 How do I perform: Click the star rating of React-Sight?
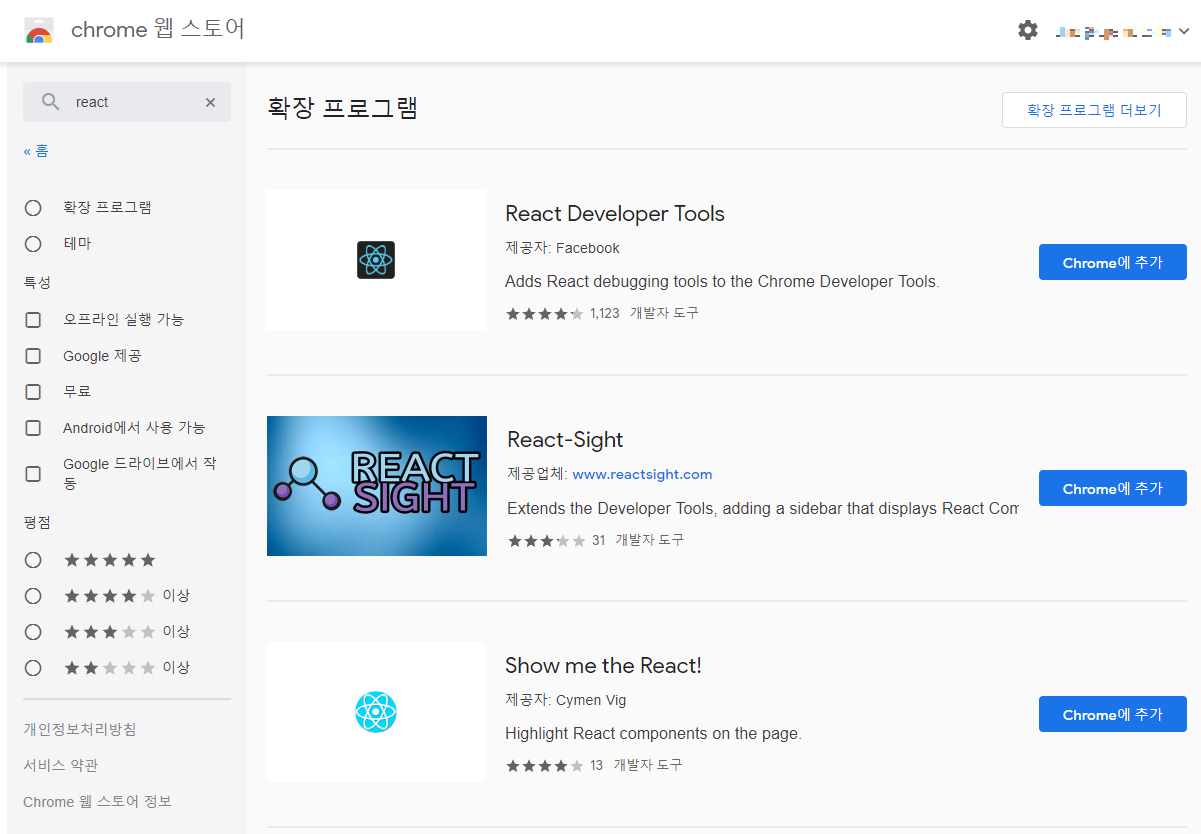(546, 540)
